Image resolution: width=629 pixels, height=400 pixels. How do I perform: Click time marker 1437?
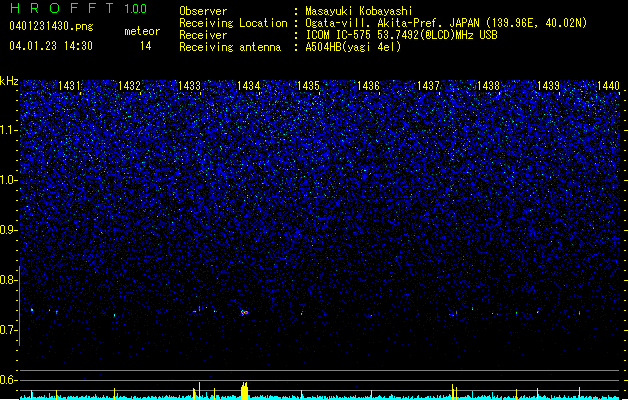click(428, 86)
